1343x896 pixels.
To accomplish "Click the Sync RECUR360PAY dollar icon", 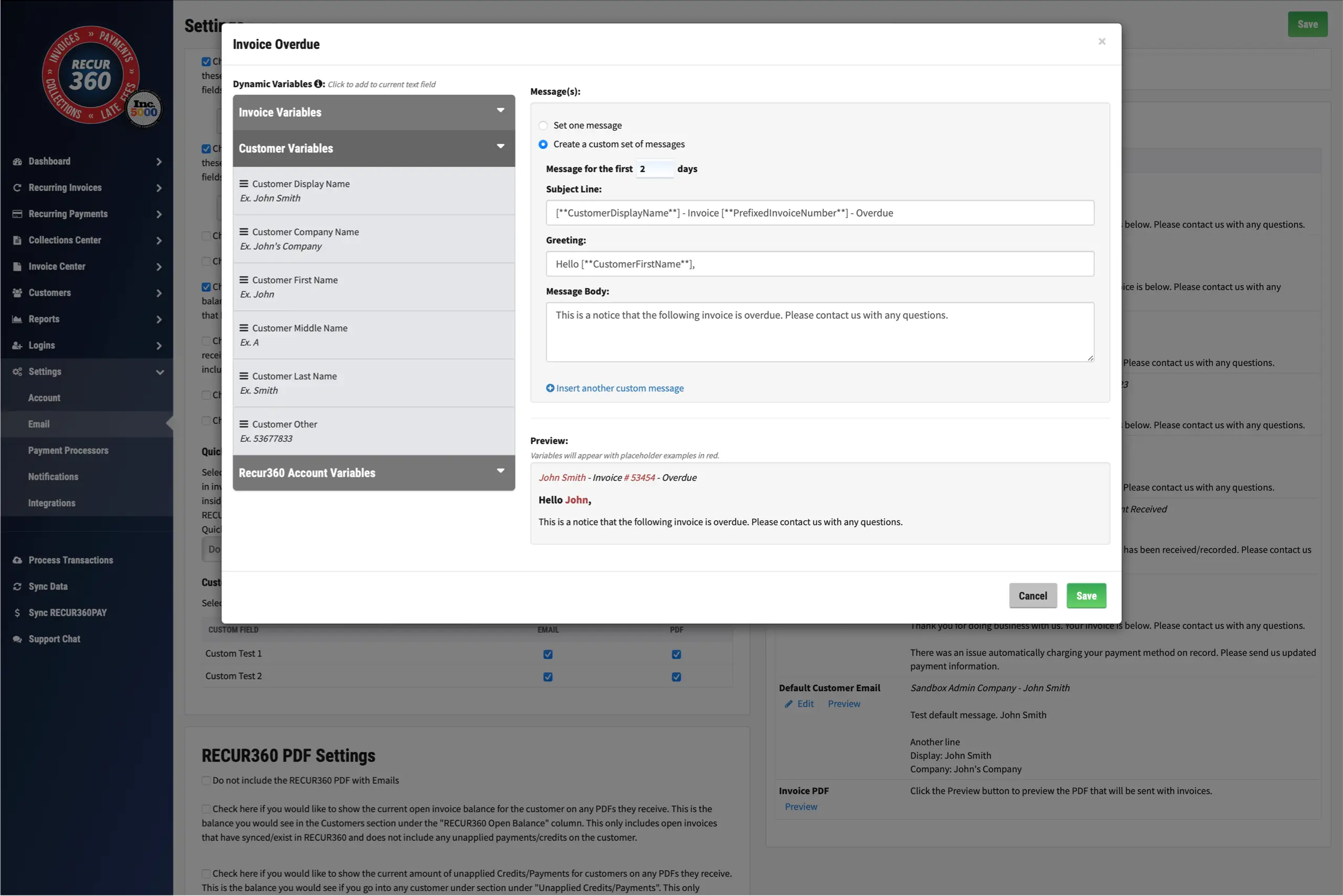I will coord(17,613).
